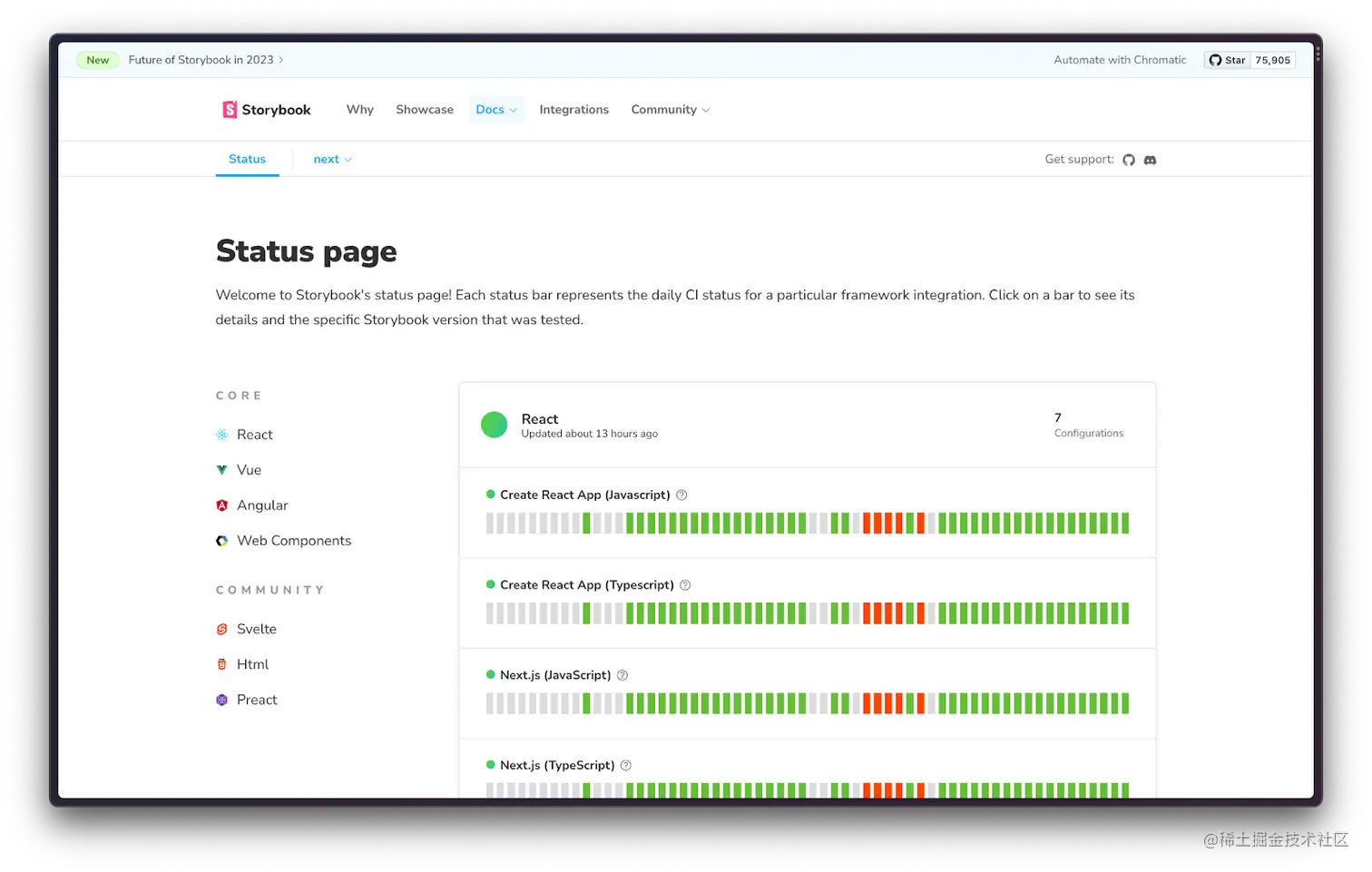Click the Html5 icon in sidebar
The image size is (1372, 872).
click(x=221, y=664)
